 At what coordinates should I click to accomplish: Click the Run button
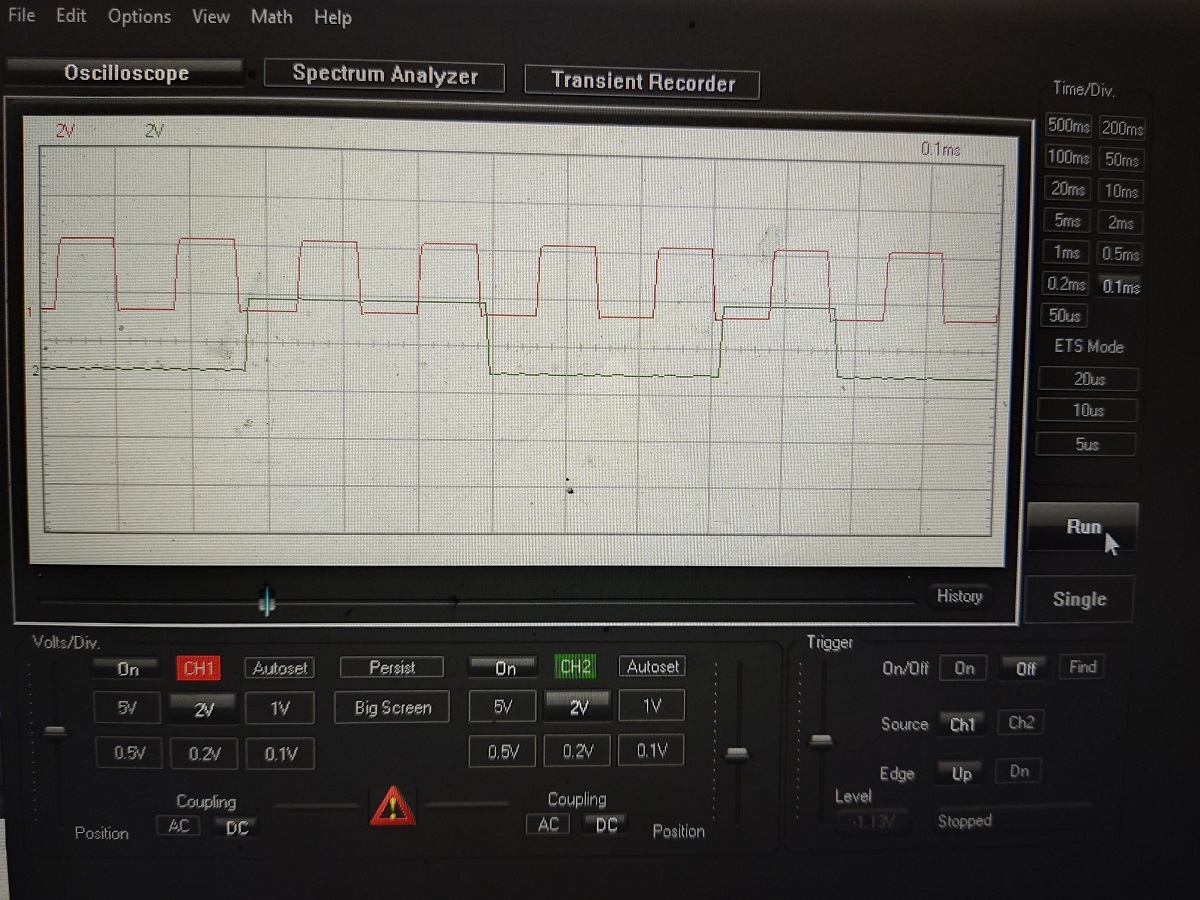[1083, 527]
